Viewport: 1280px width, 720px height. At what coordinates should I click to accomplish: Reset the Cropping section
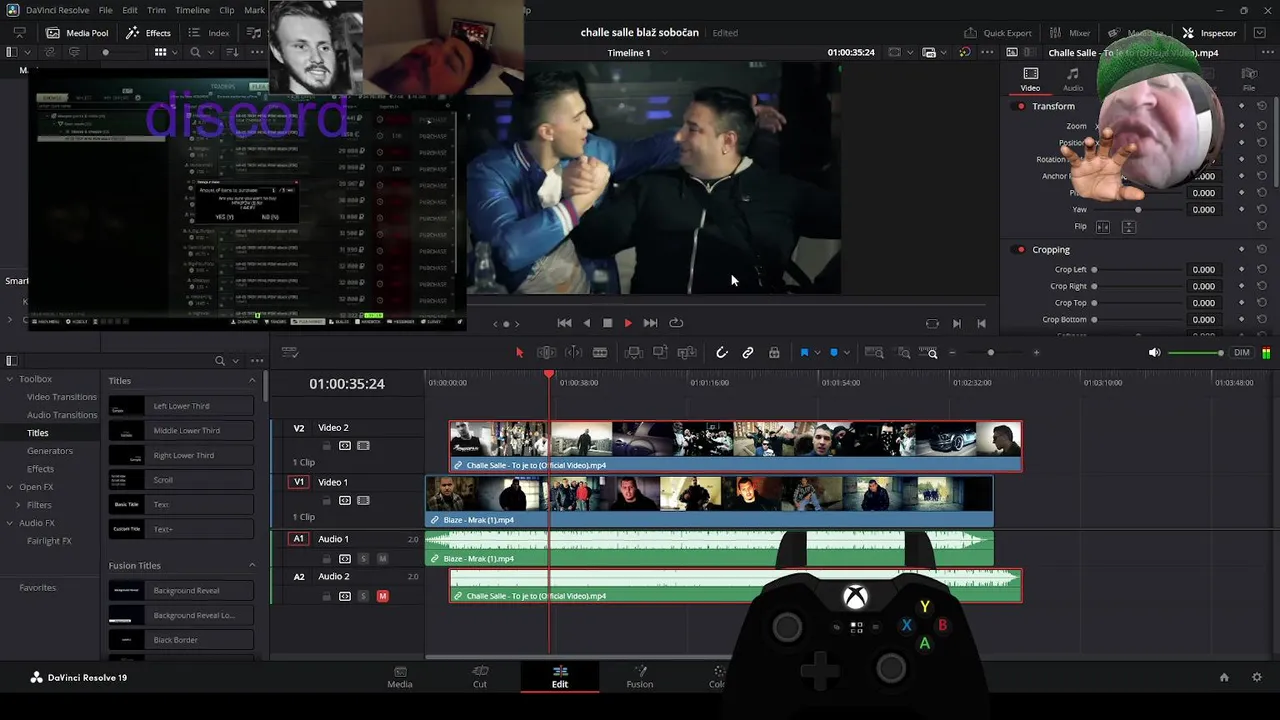(x=1262, y=250)
